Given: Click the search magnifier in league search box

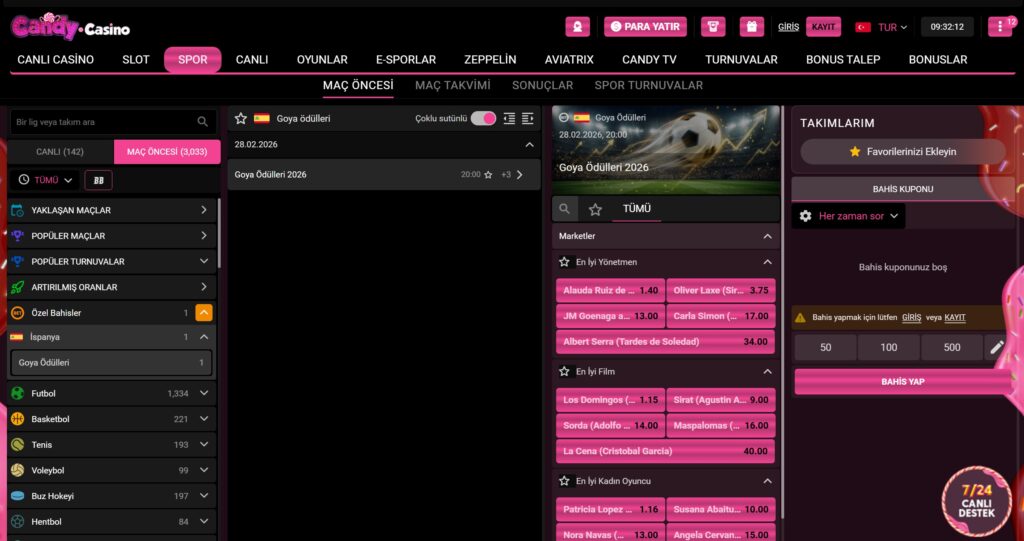Looking at the screenshot, I should 202,122.
